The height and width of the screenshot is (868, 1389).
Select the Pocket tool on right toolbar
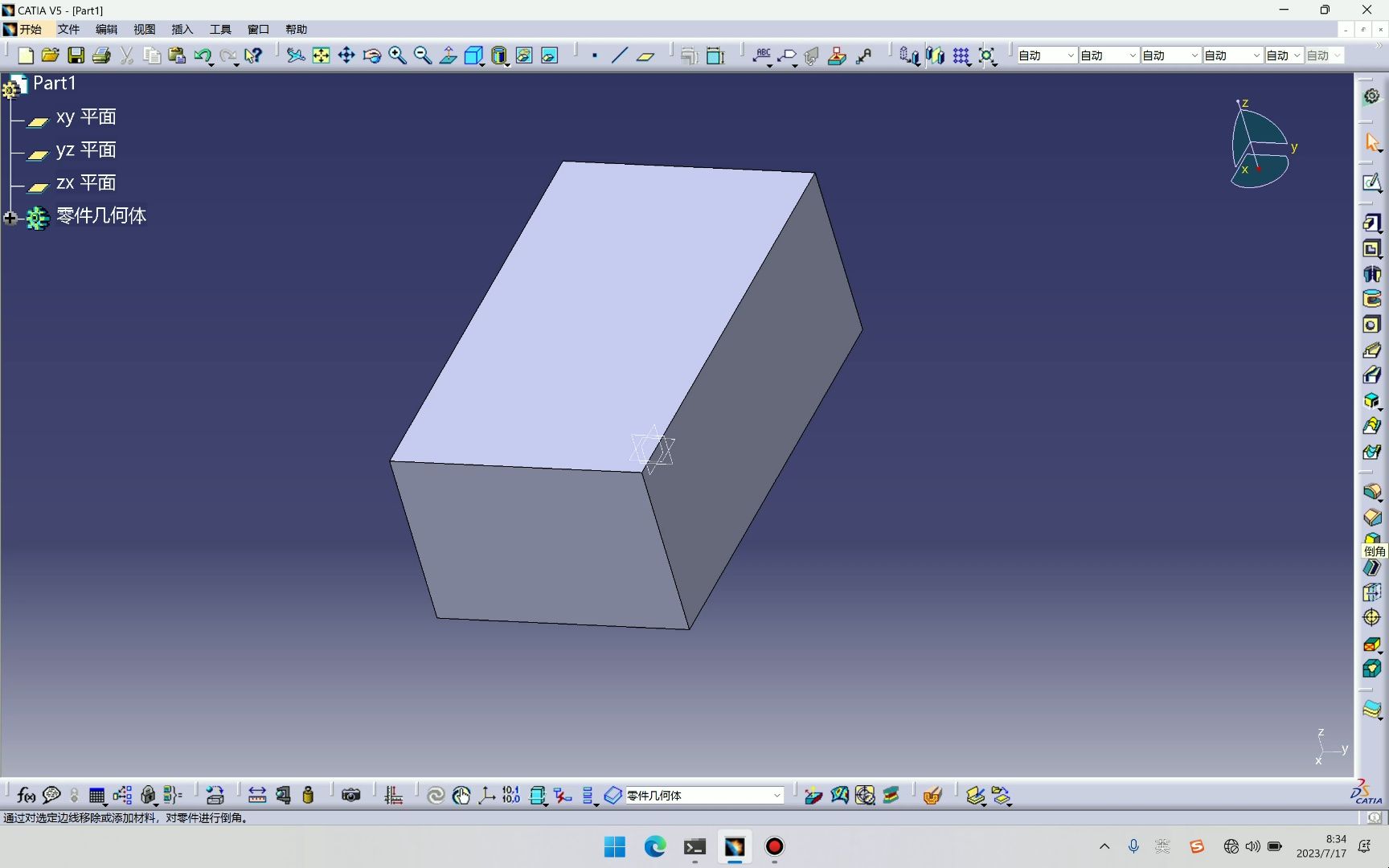pos(1371,249)
